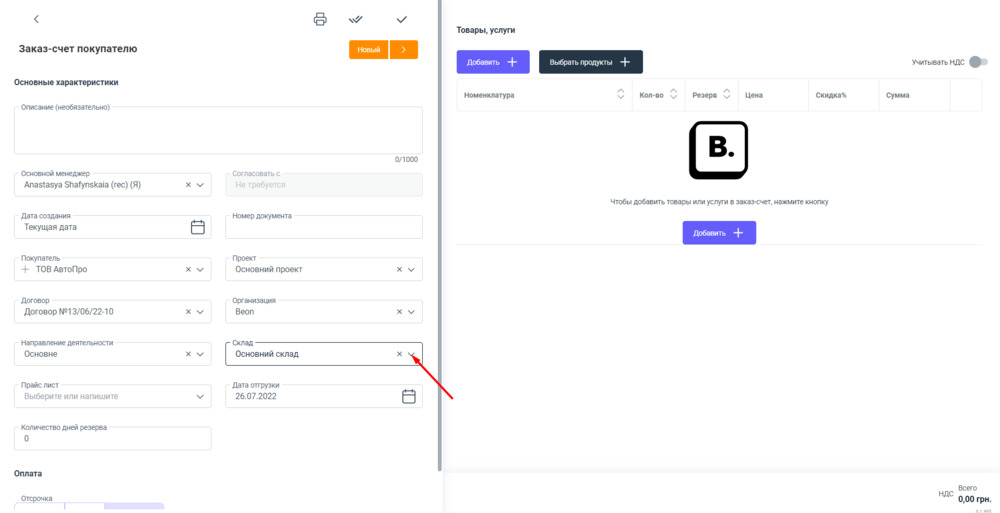Click top Добавить button
This screenshot has width=1000, height=513.
click(492, 62)
